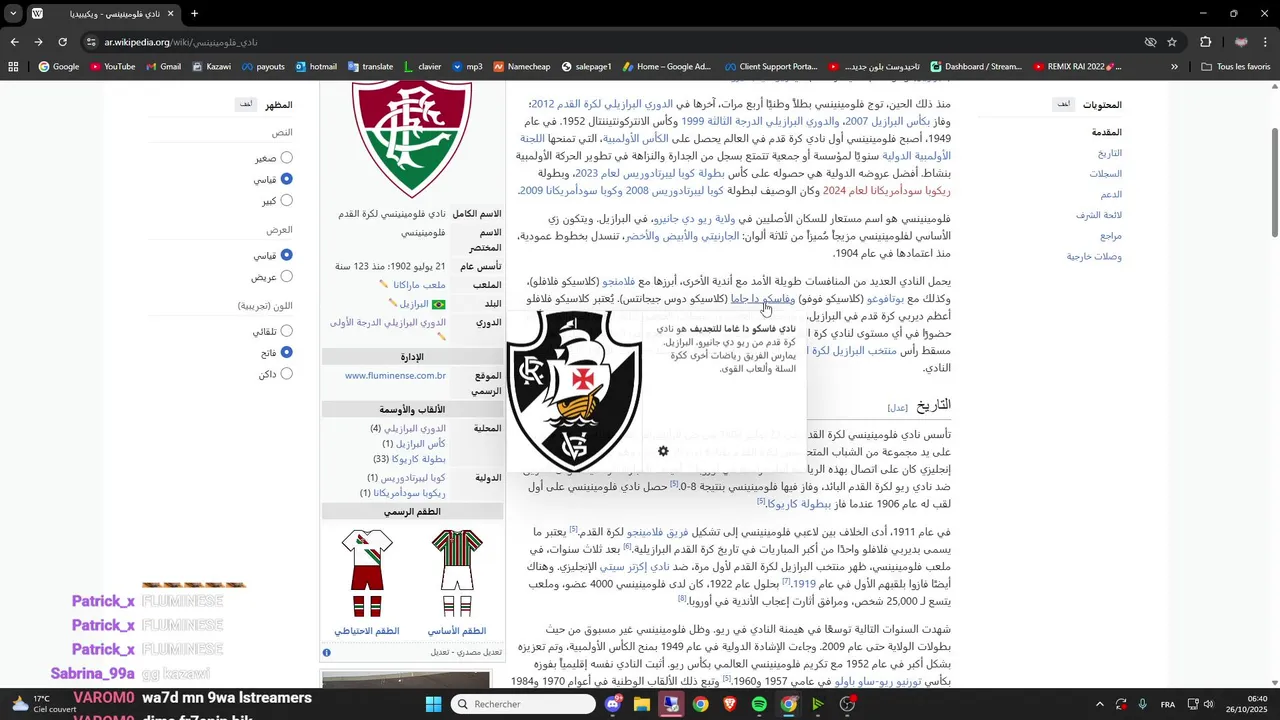Click the microphone icon in system tray
Image resolution: width=1280 pixels, height=720 pixels.
coord(1142,704)
